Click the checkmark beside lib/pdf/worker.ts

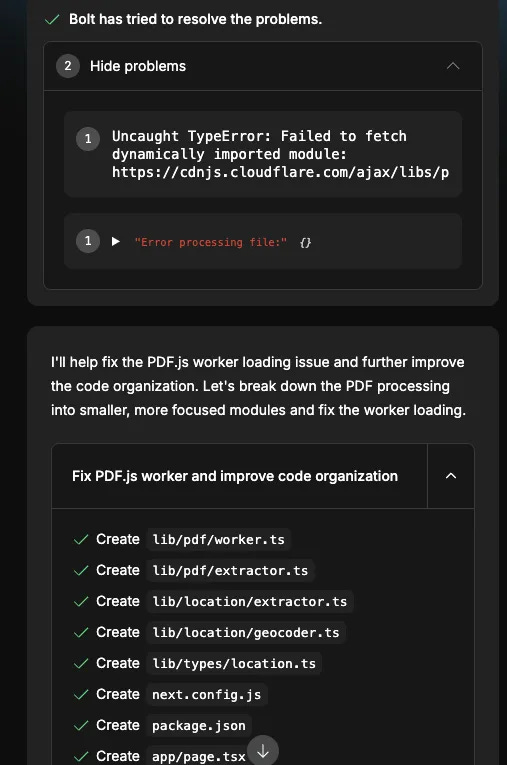click(x=81, y=540)
